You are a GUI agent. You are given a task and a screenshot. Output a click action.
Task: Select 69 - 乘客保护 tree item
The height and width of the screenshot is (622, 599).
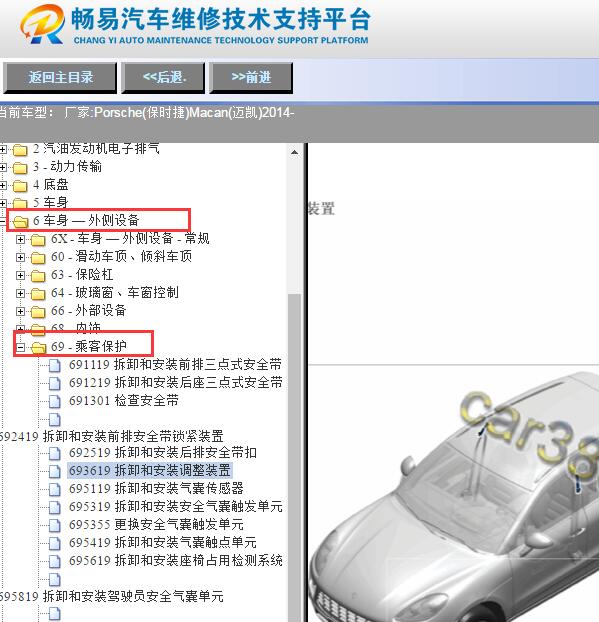click(x=89, y=346)
